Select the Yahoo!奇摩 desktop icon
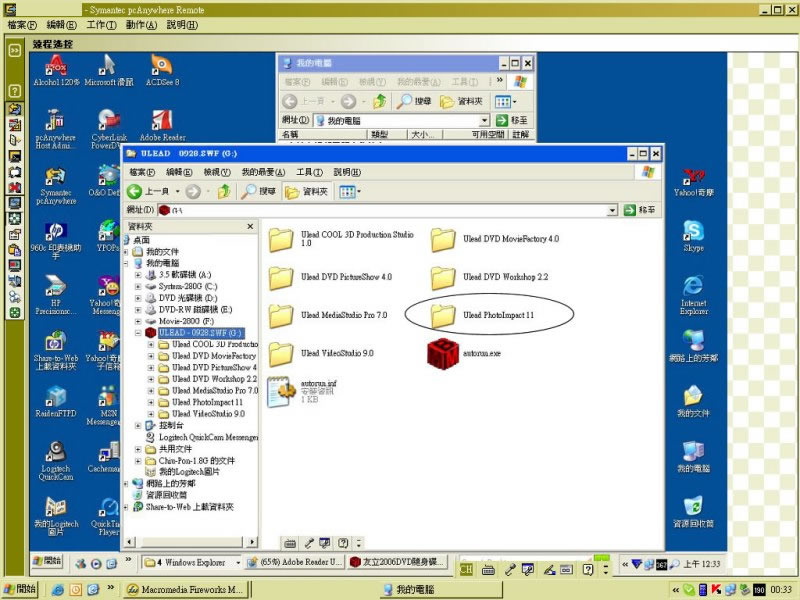The image size is (800, 600). (x=693, y=182)
